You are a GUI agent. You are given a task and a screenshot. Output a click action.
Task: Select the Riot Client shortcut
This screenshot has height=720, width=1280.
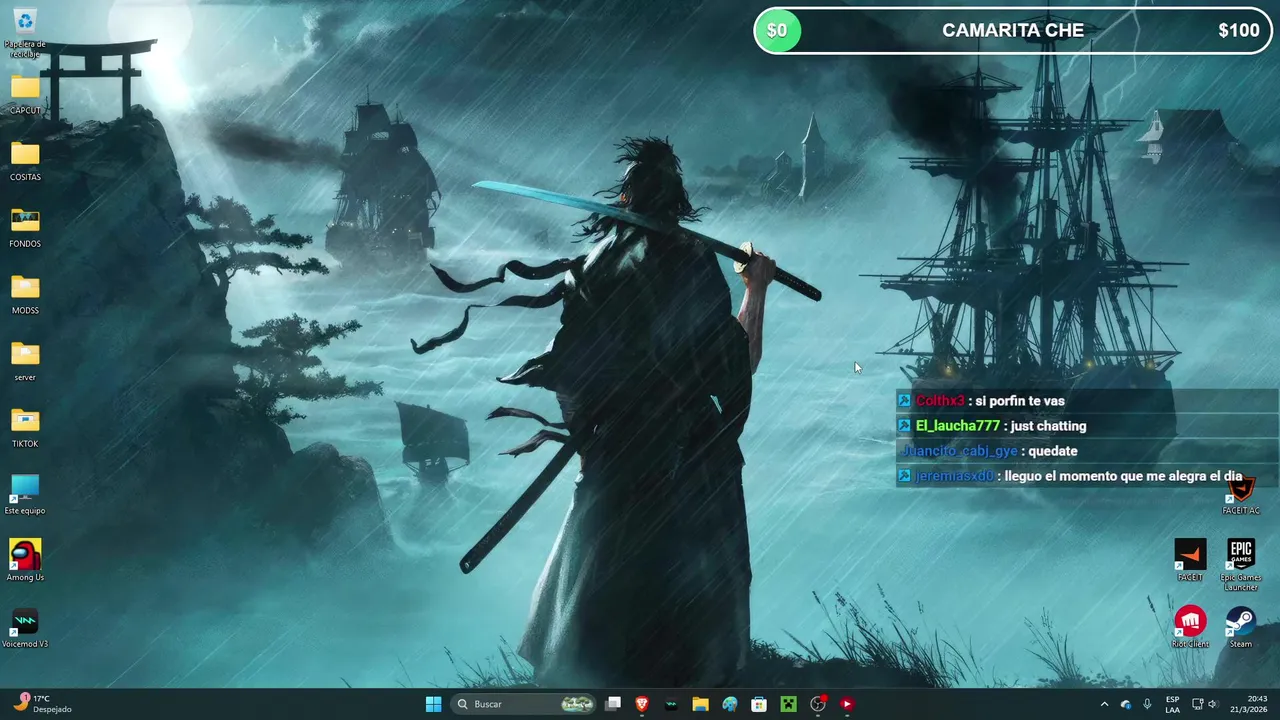pyautogui.click(x=1190, y=628)
